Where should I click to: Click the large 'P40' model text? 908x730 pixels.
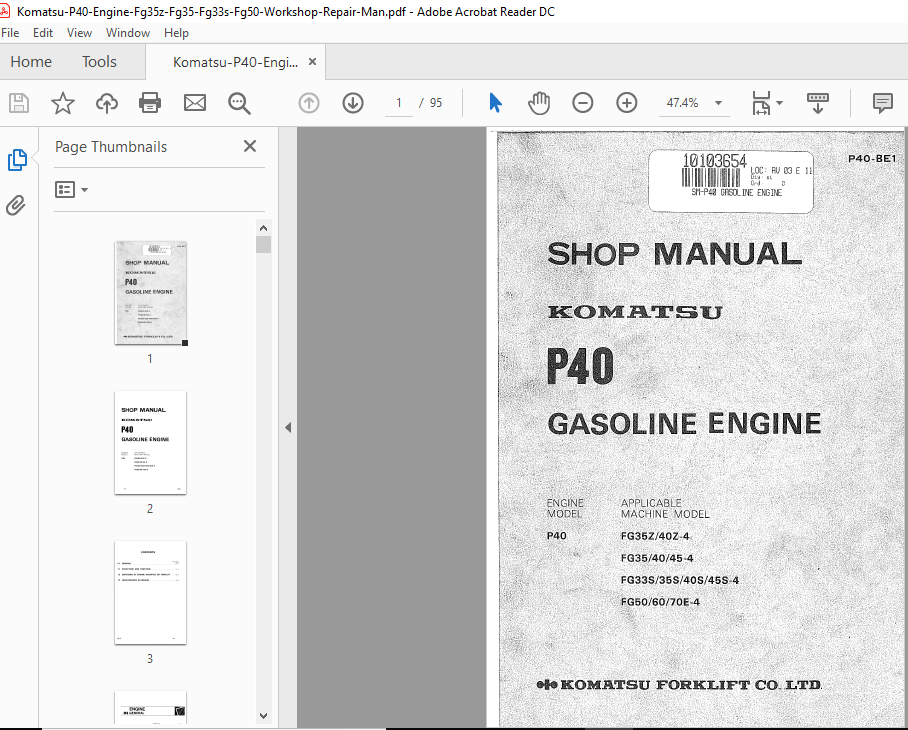click(580, 366)
